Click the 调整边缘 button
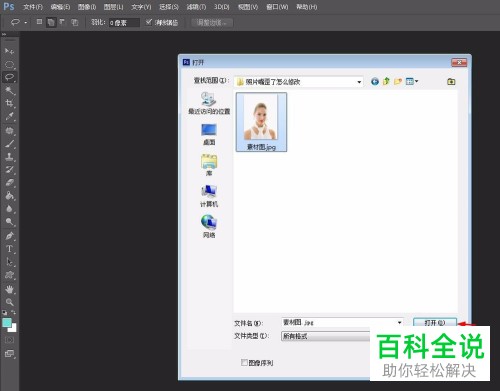This screenshot has height=391, width=500. pyautogui.click(x=212, y=23)
